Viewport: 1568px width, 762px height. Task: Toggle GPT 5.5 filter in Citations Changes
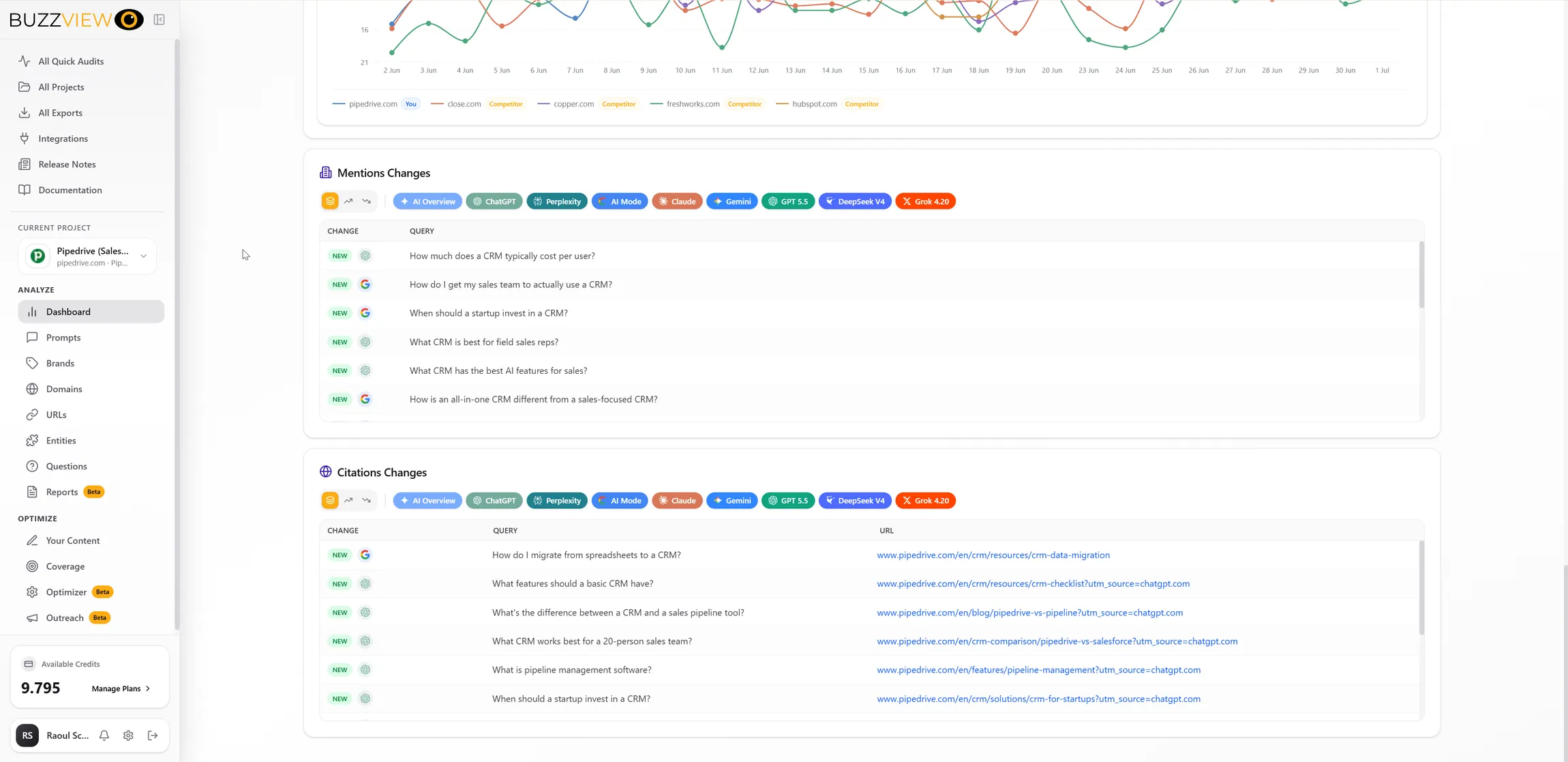[788, 501]
